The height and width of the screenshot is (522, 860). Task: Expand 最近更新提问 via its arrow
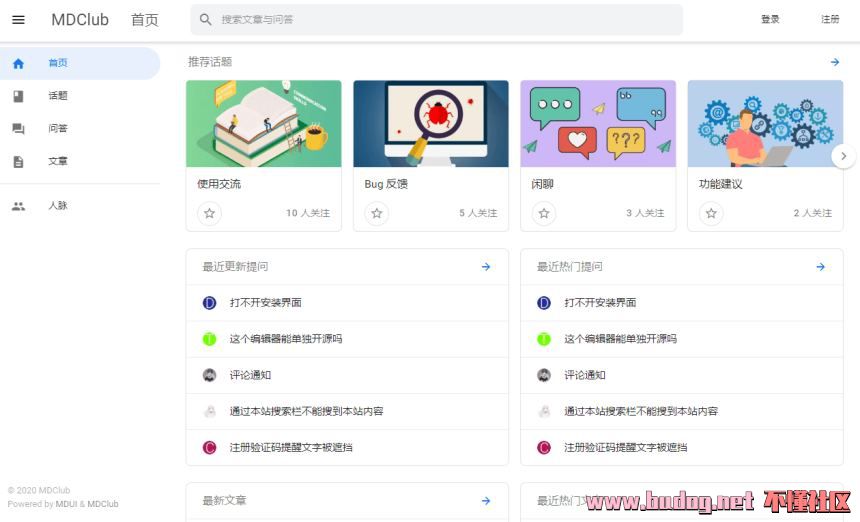click(x=486, y=267)
